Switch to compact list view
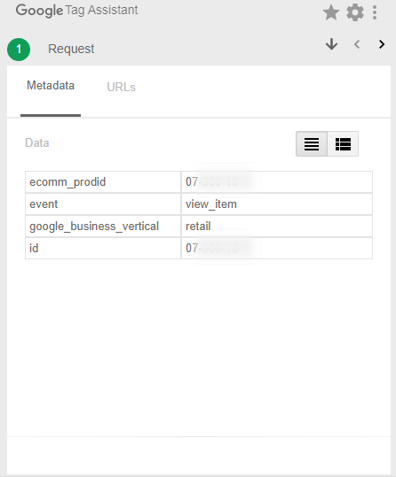The width and height of the screenshot is (396, 477). (x=312, y=144)
